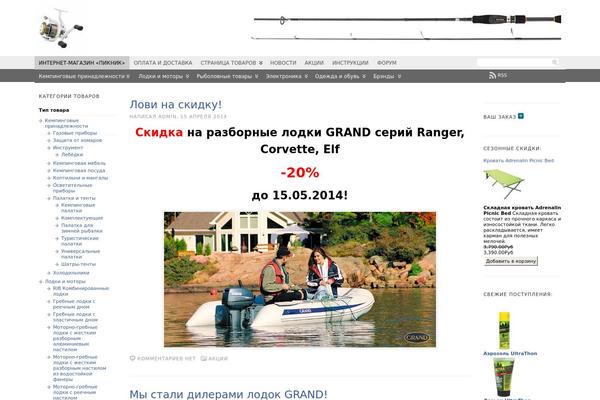Viewport: 600px width, 400px height.
Task: Select Газовые приборы category
Action: click(x=75, y=133)
